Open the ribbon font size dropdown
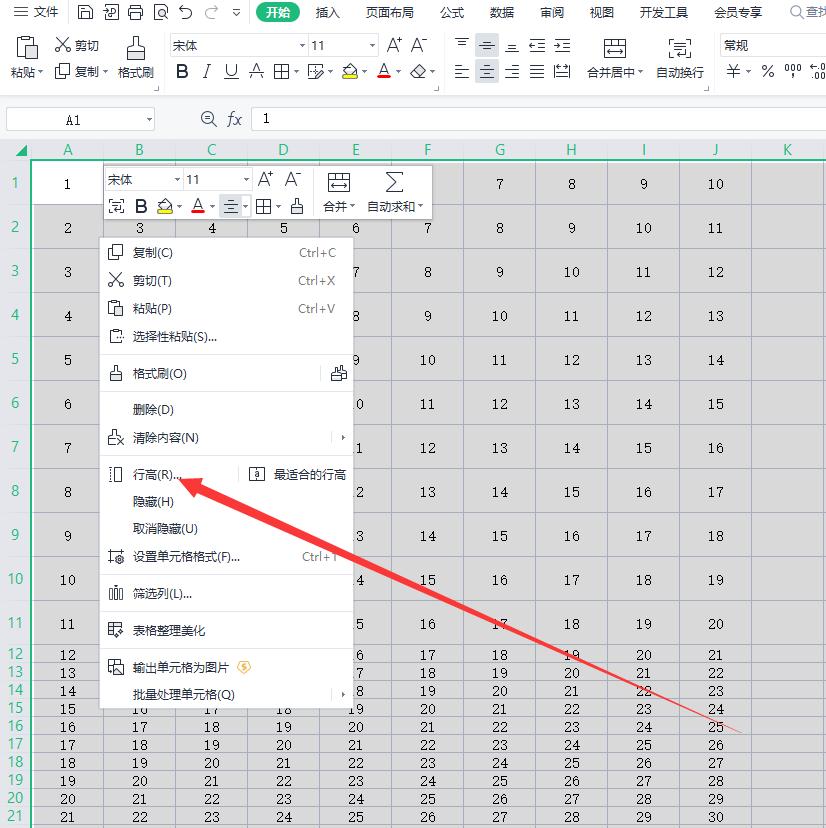Image resolution: width=826 pixels, height=828 pixels. (372, 45)
